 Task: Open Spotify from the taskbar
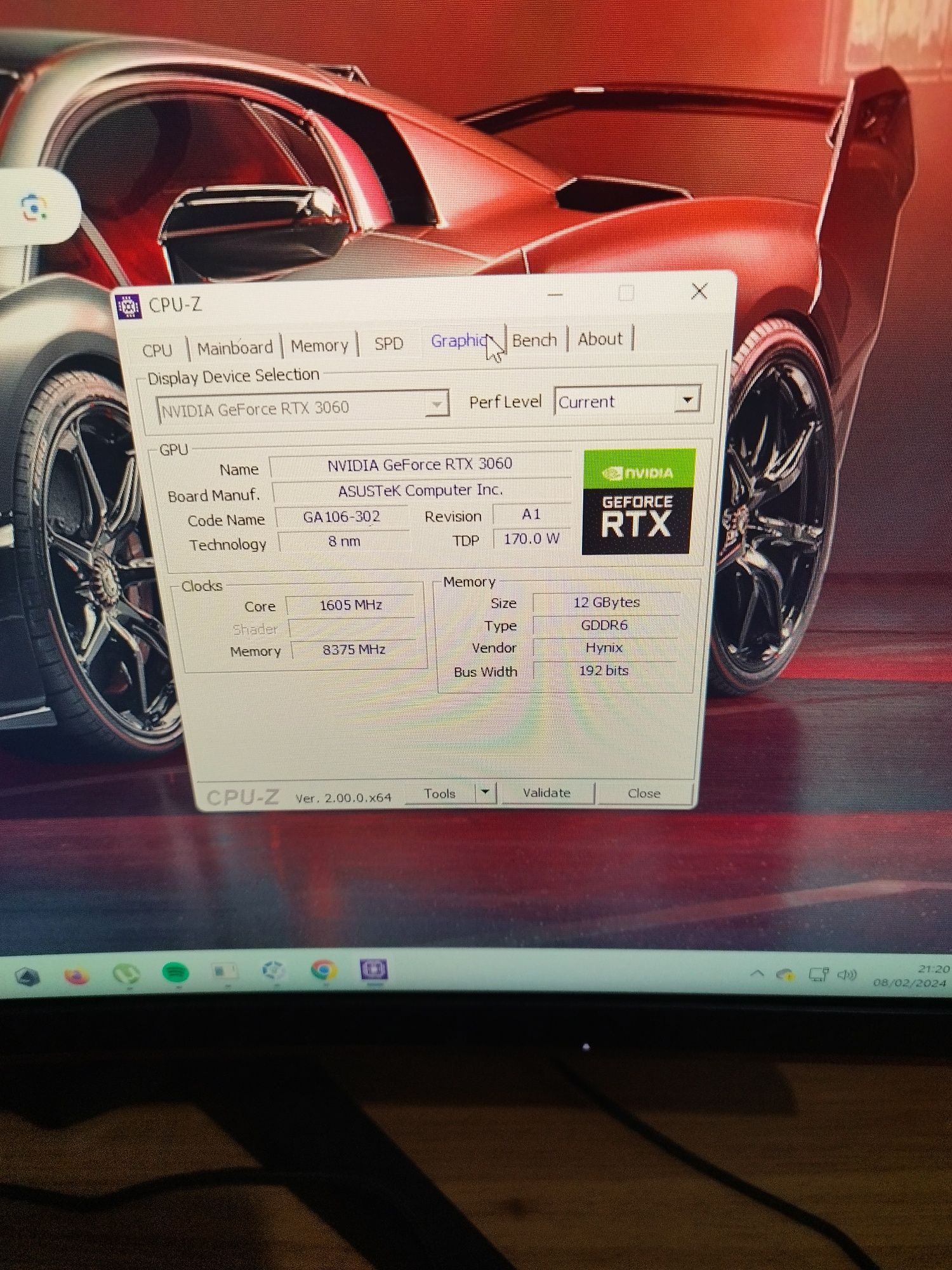pyautogui.click(x=175, y=973)
